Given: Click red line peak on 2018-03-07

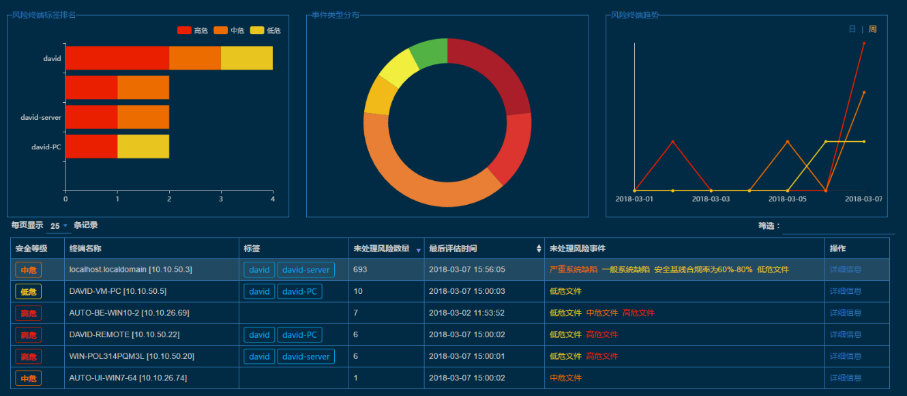Looking at the screenshot, I should coord(864,43).
